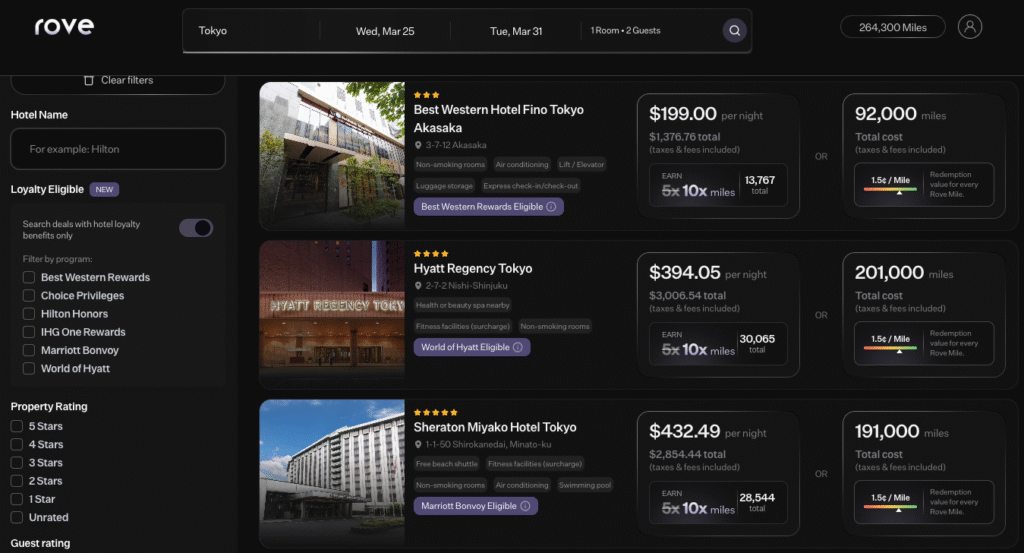This screenshot has height=553, width=1024.
Task: Open the Wed, Mar 25 check-in date picker
Action: pos(385,31)
